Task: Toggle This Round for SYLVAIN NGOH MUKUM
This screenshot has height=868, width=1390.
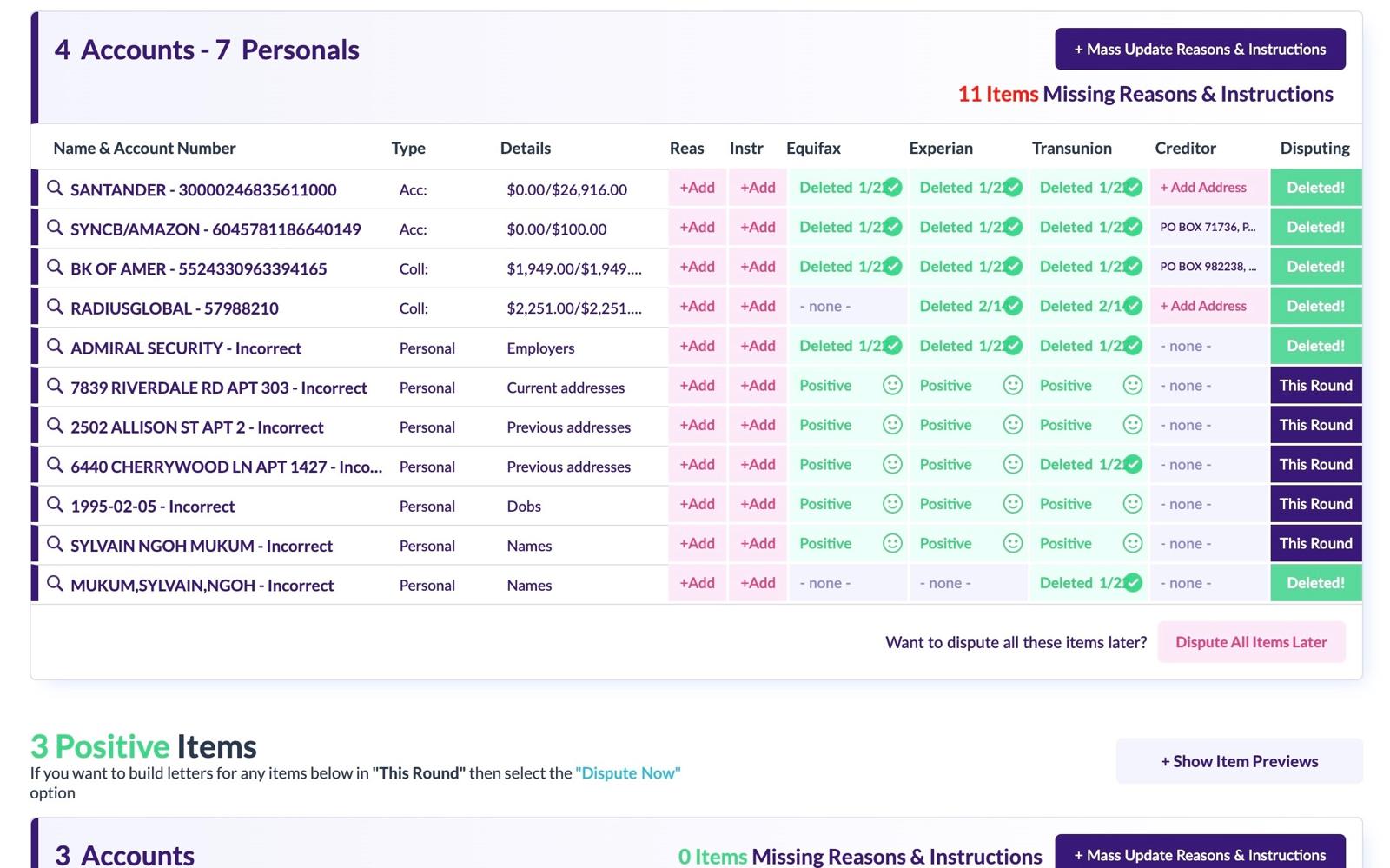Action: pyautogui.click(x=1315, y=544)
